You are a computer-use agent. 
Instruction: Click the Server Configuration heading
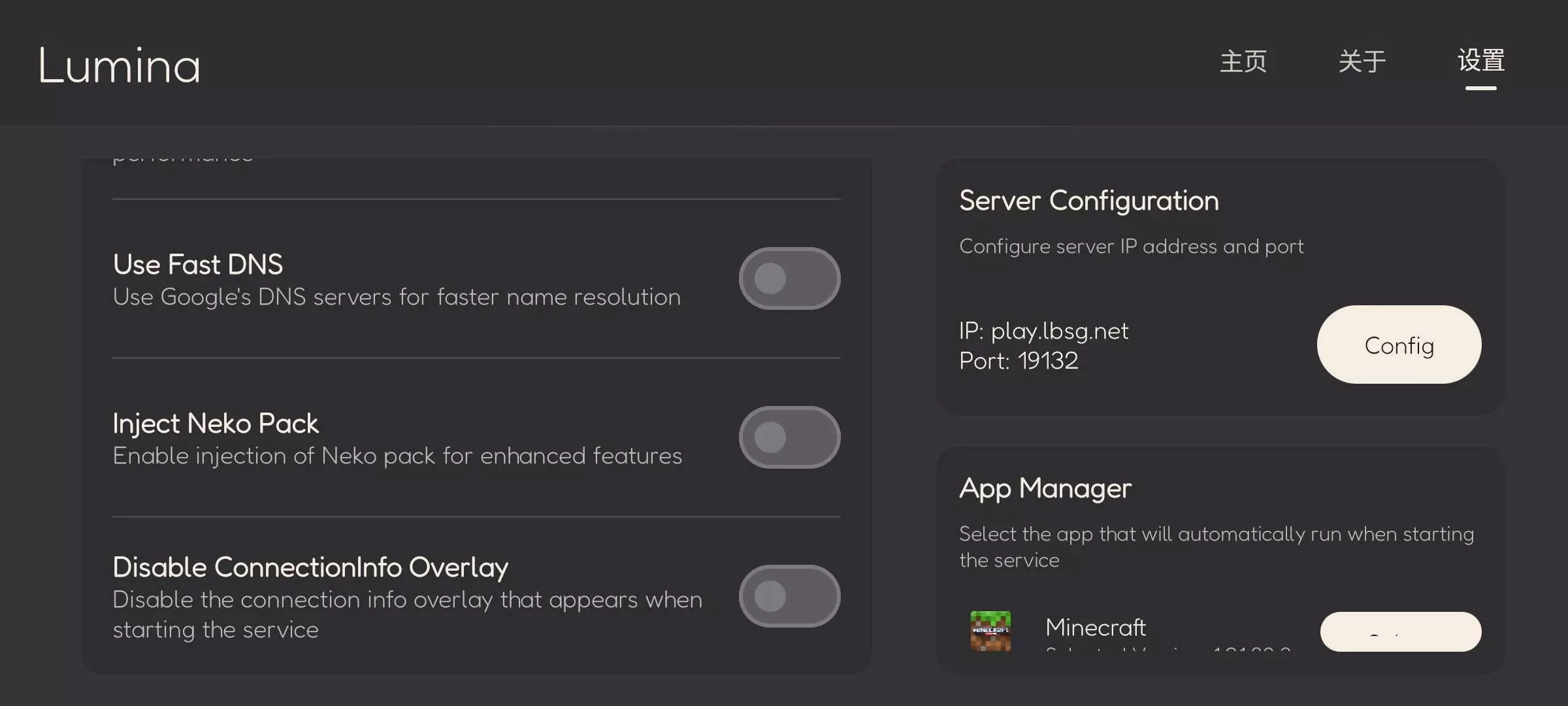click(1089, 201)
